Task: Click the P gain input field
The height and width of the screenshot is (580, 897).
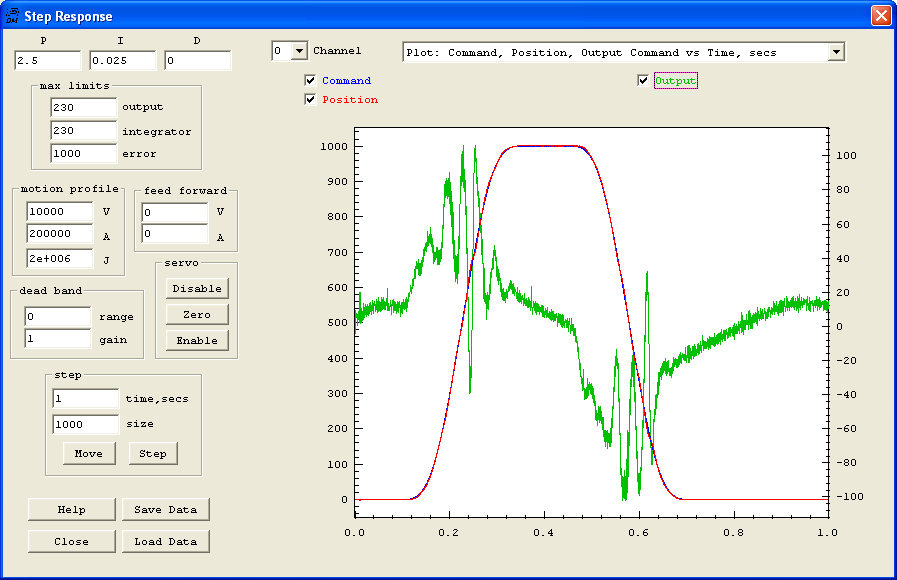Action: pos(46,61)
